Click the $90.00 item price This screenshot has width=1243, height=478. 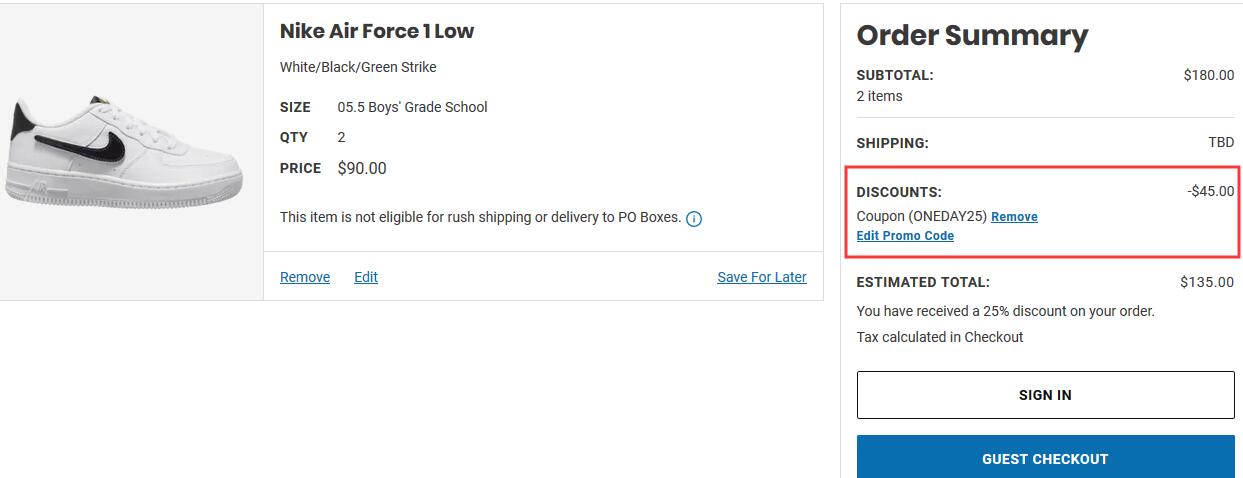(x=362, y=168)
